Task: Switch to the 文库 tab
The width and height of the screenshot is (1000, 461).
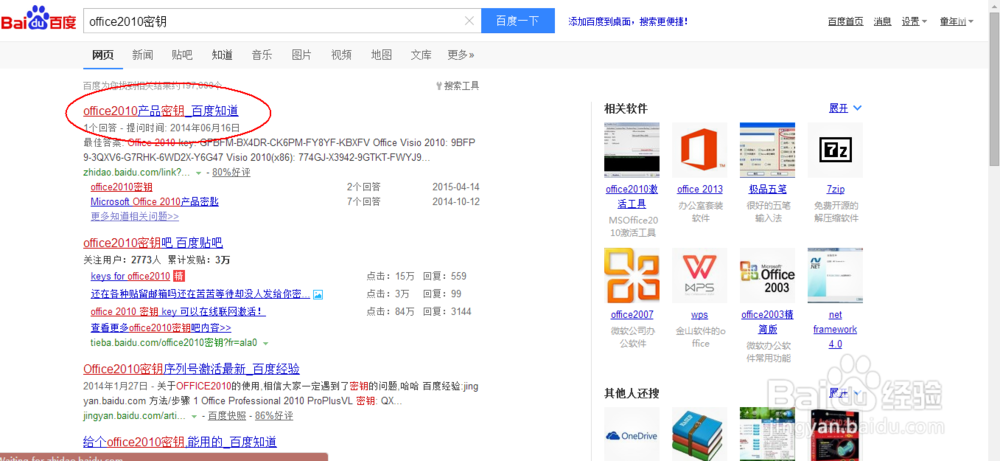Action: click(421, 55)
